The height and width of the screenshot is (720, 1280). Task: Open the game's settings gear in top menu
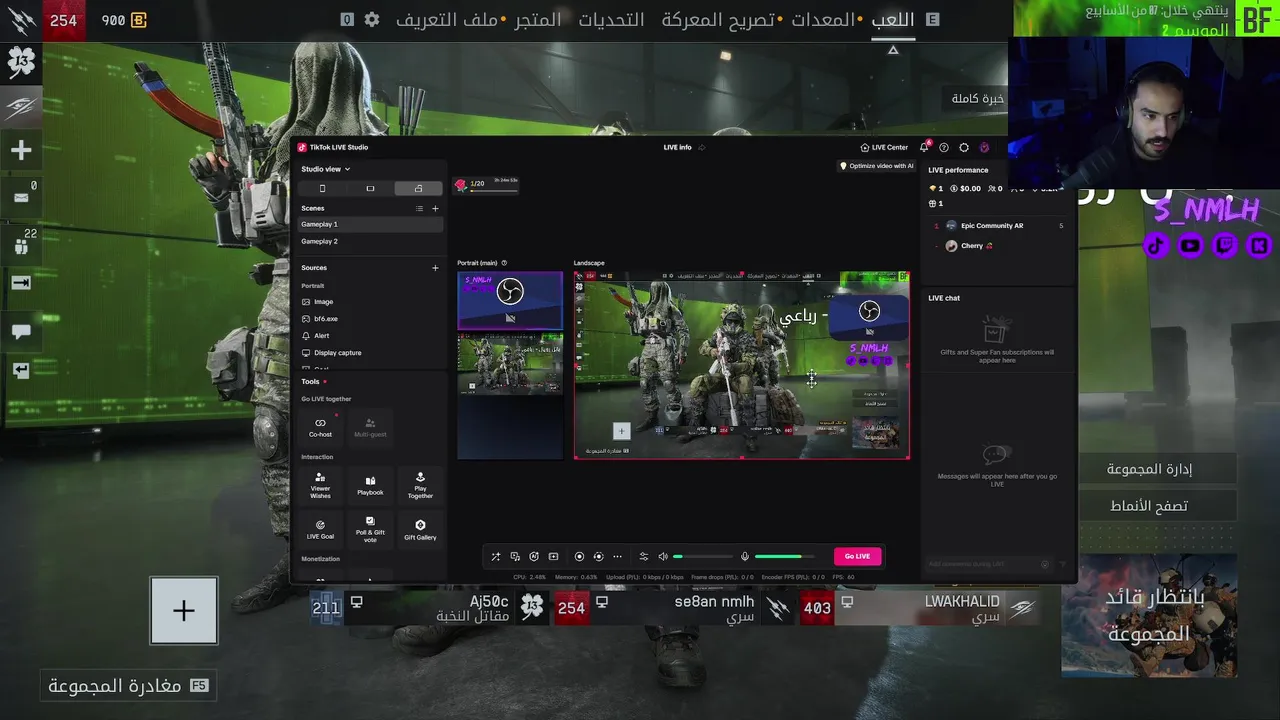pyautogui.click(x=372, y=19)
